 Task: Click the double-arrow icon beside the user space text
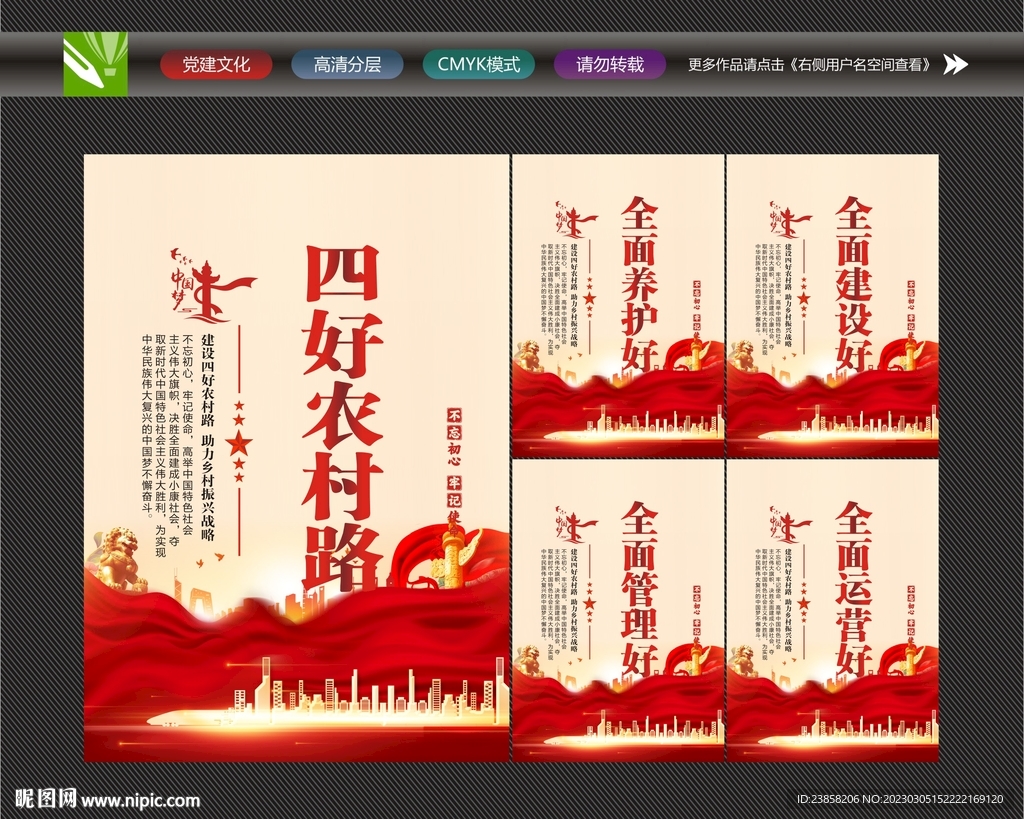[956, 65]
